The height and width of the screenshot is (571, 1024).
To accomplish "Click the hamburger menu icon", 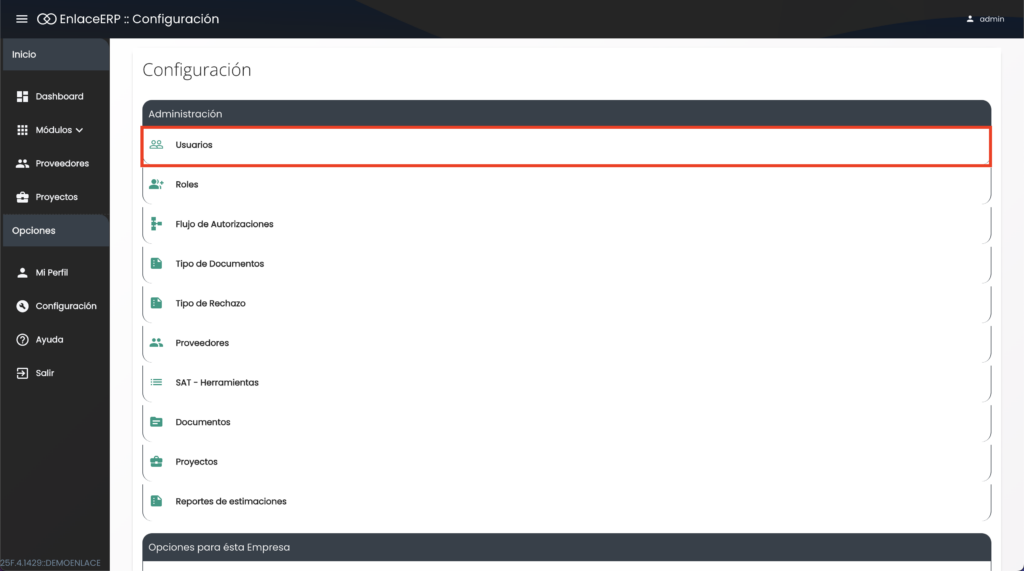I will tap(22, 19).
